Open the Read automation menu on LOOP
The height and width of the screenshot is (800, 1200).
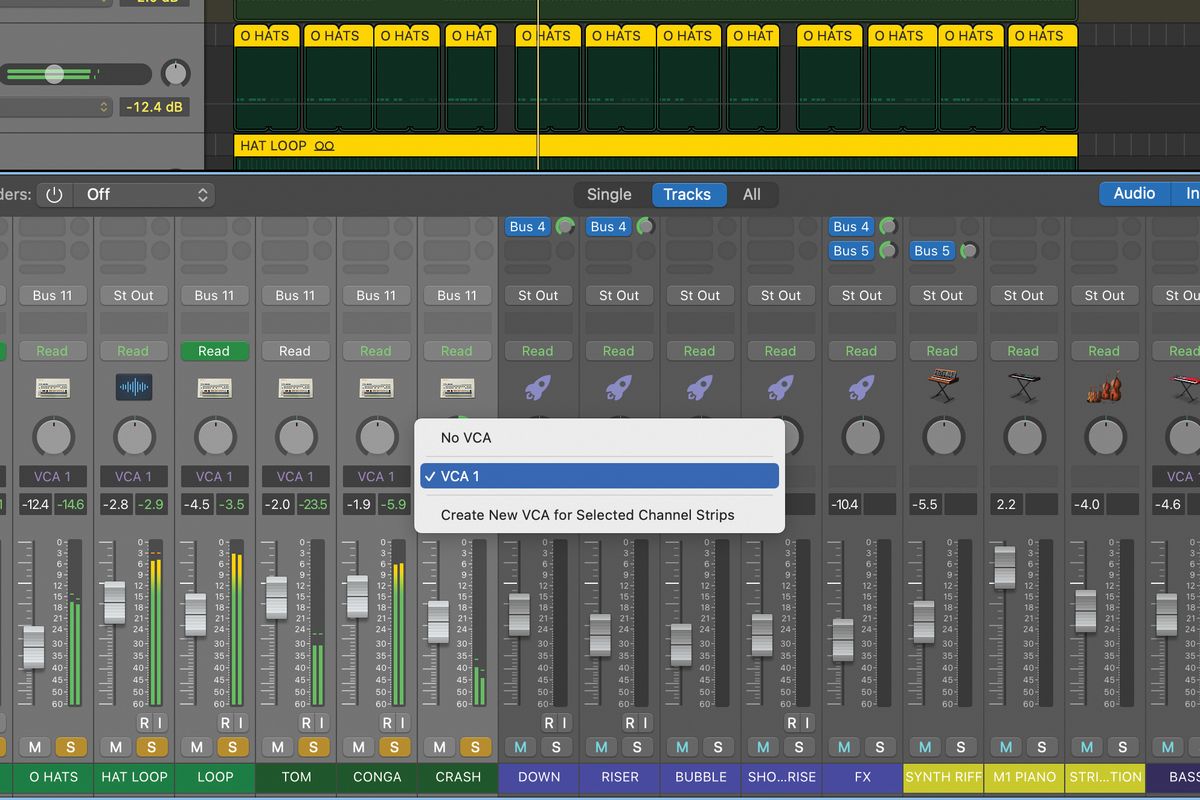point(214,351)
